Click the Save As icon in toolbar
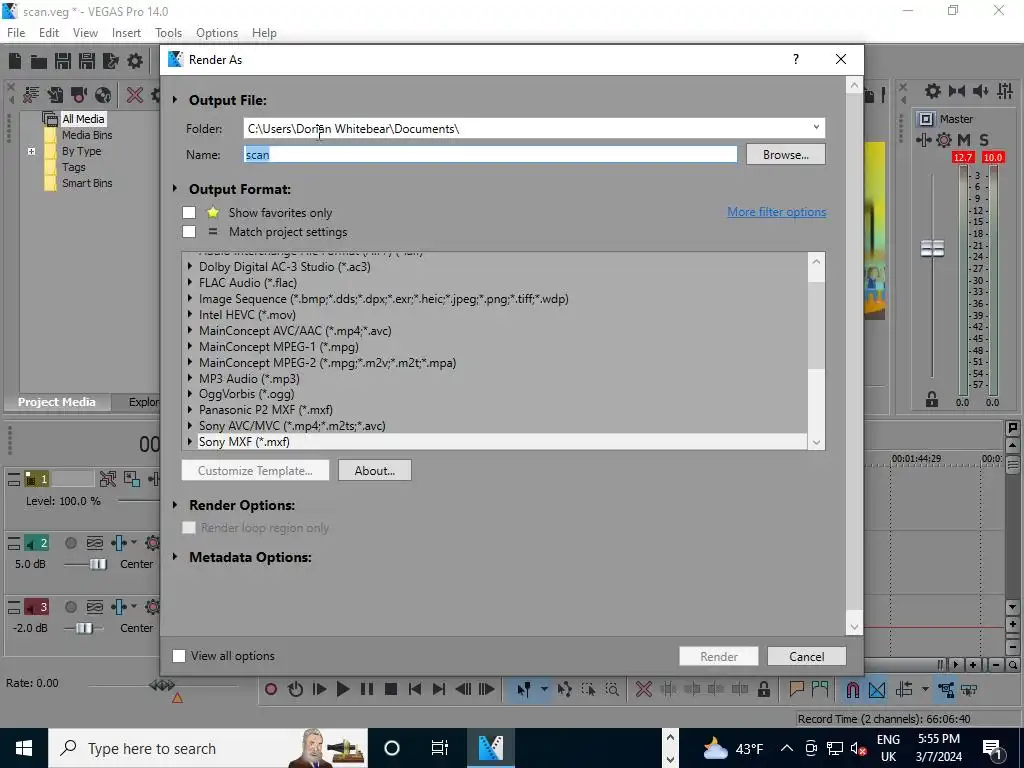The image size is (1024, 768). (87, 61)
